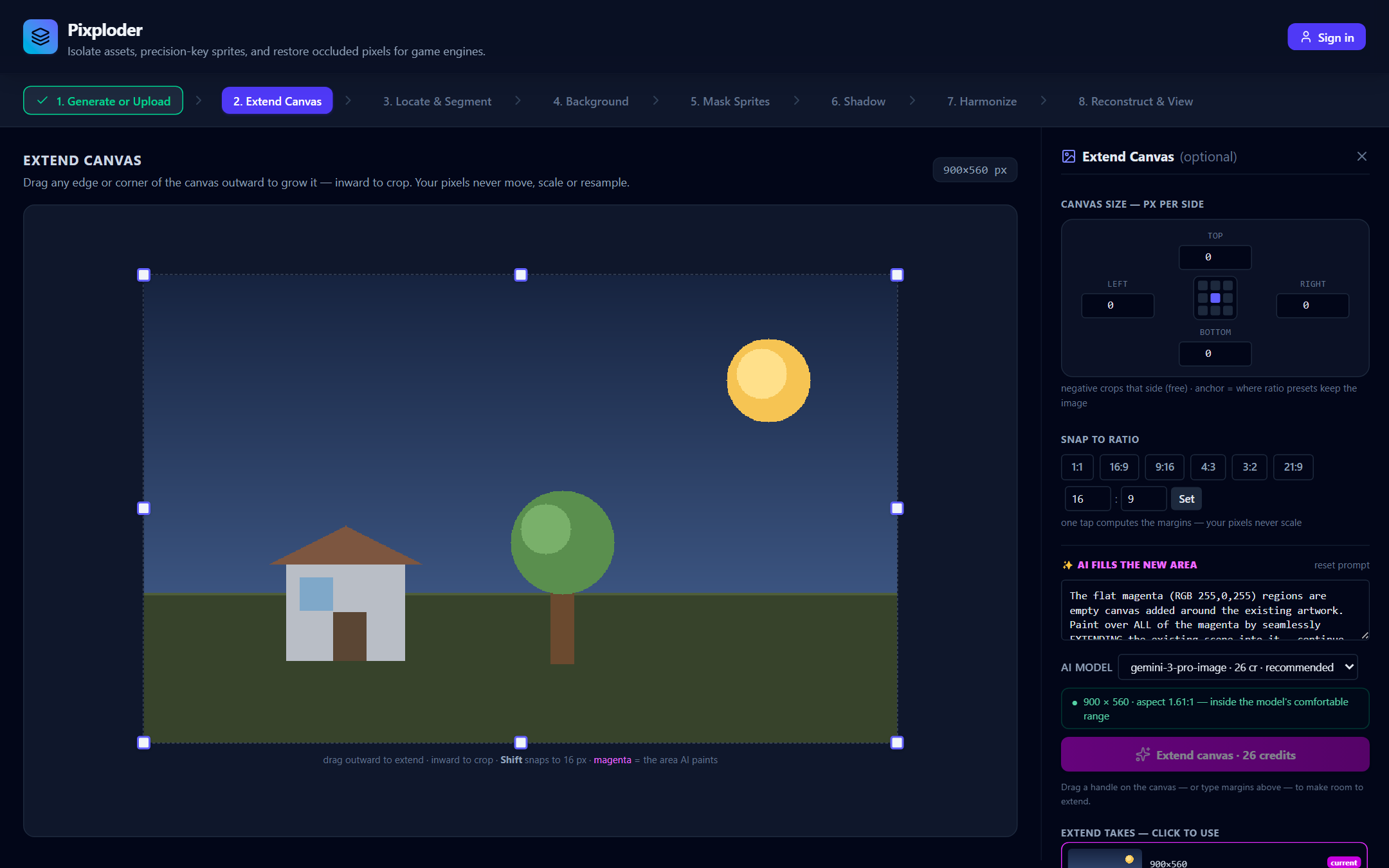Click the chevron after Generate or Upload step
Screen dimensions: 1389x868
tap(199, 100)
